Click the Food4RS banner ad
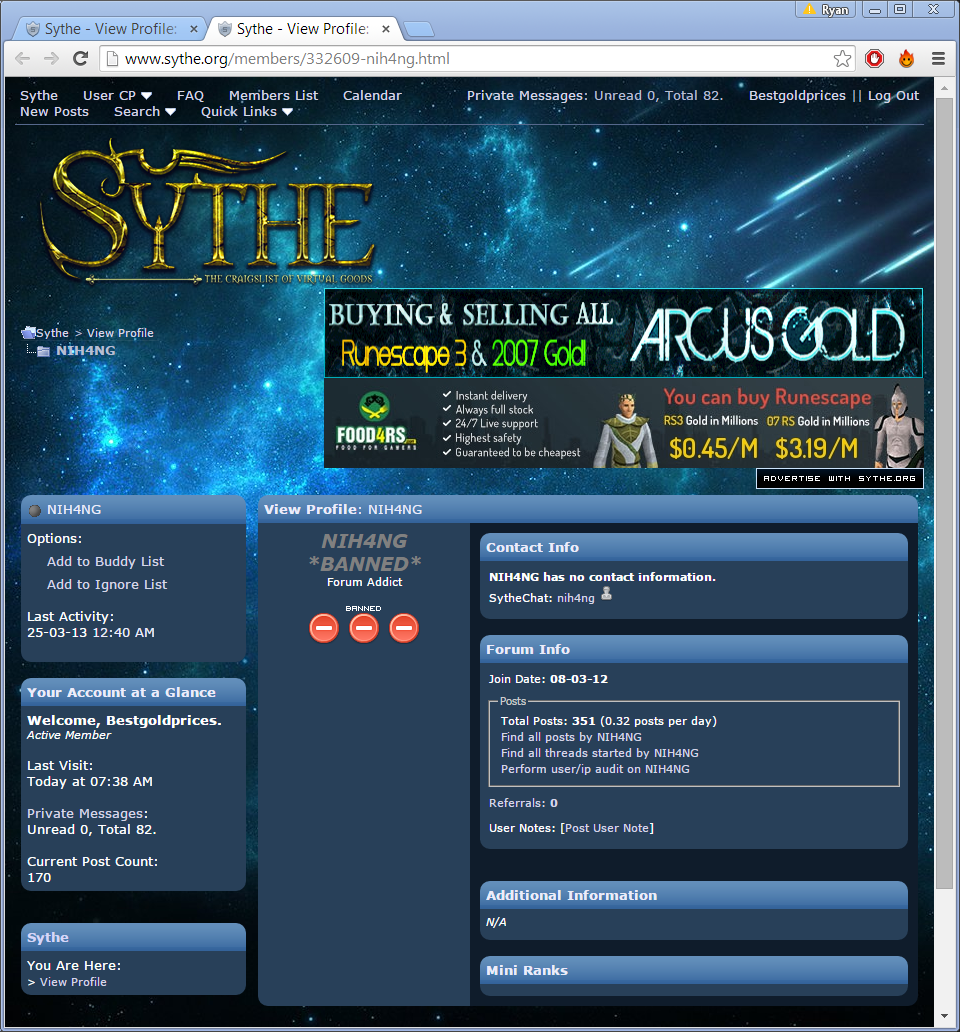 coord(623,423)
